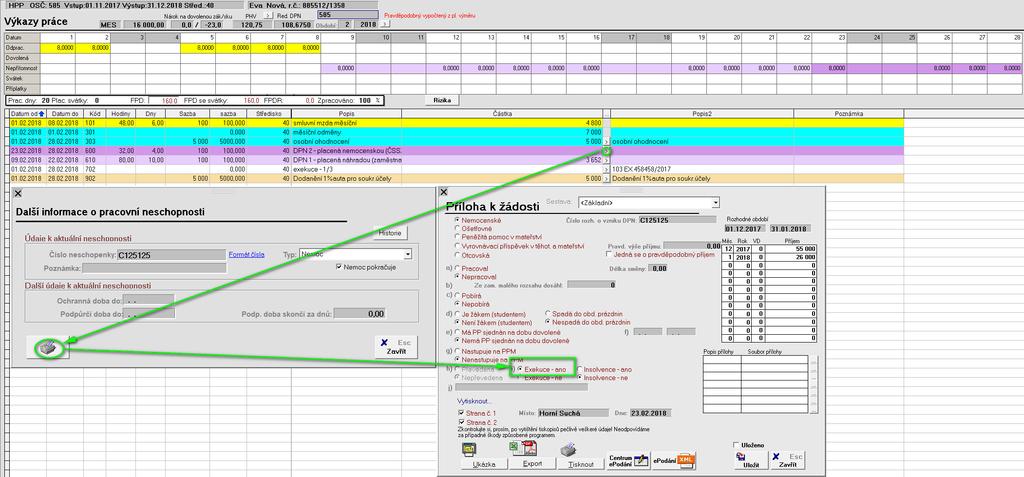Open the Formát čísla link
This screenshot has height=477, width=1024.
click(246, 254)
